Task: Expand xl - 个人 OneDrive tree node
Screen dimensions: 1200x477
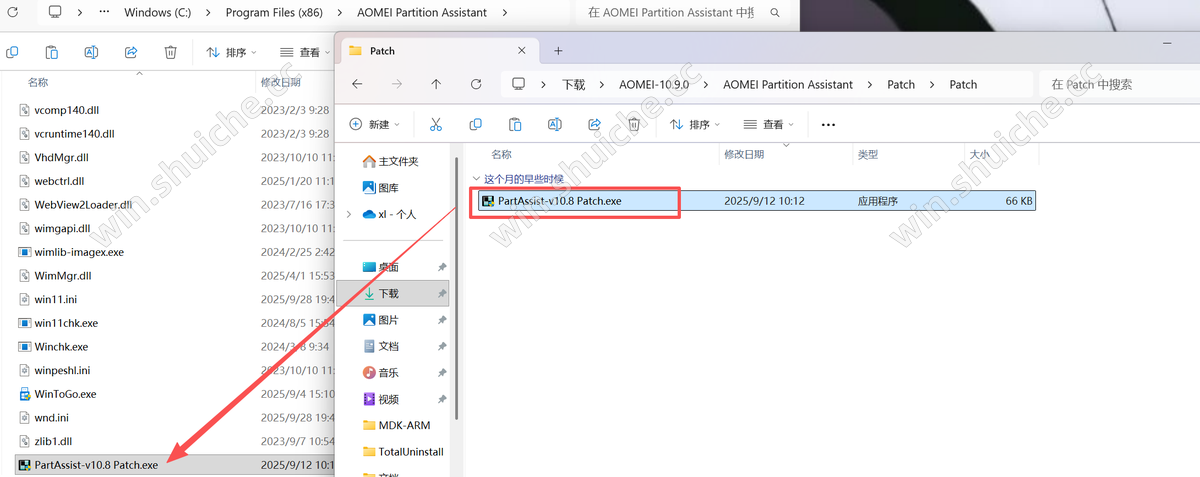Action: (x=348, y=214)
